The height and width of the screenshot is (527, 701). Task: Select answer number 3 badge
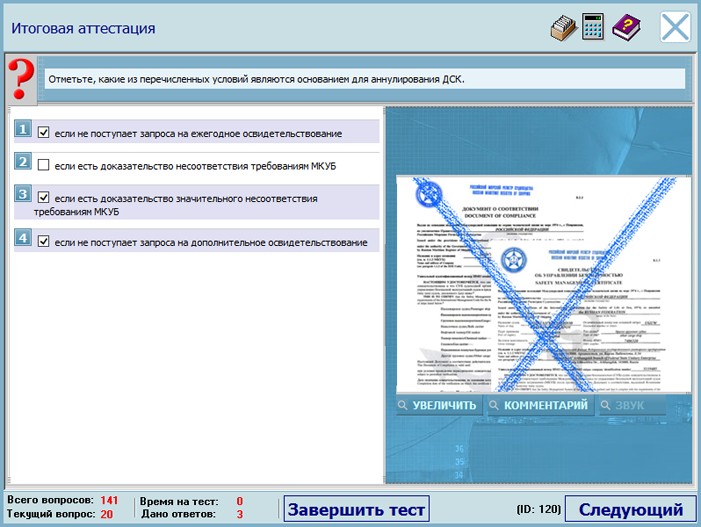coord(23,194)
